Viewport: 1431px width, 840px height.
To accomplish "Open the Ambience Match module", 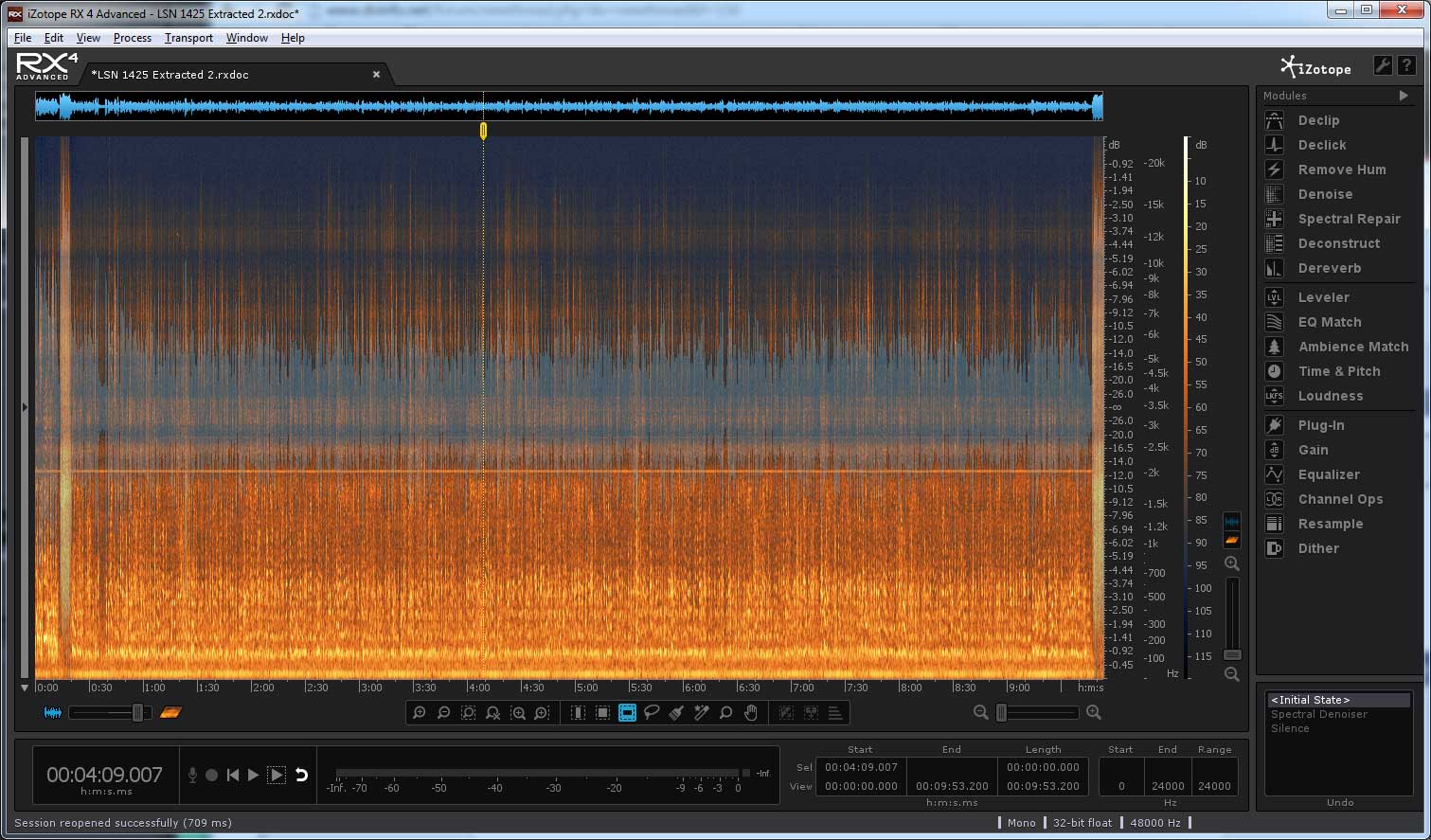I will pos(1352,347).
